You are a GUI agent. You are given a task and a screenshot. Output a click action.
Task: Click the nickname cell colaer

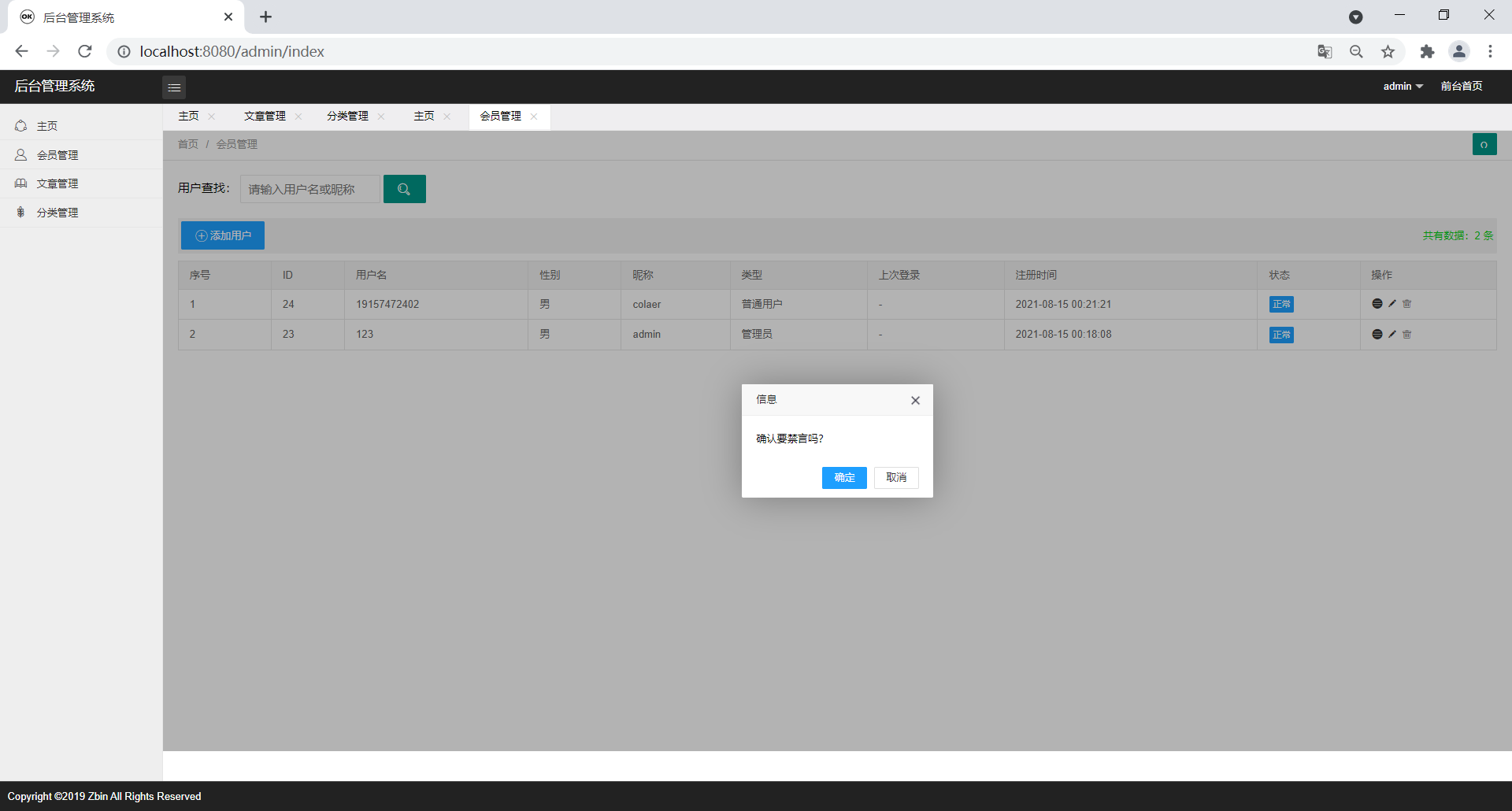tap(647, 305)
